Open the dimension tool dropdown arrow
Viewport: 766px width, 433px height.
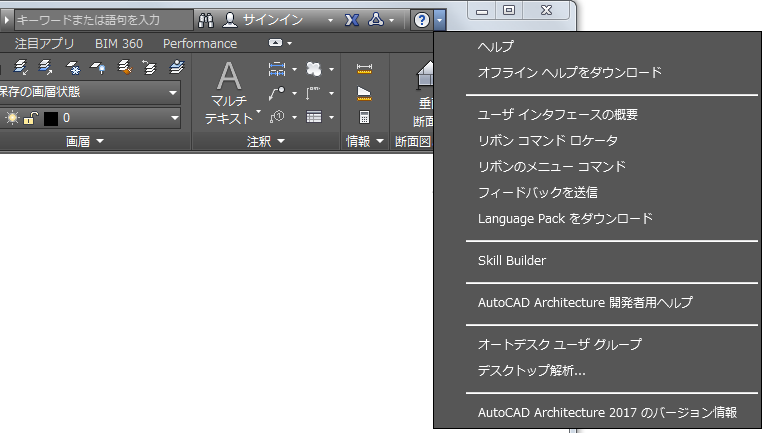(x=294, y=69)
